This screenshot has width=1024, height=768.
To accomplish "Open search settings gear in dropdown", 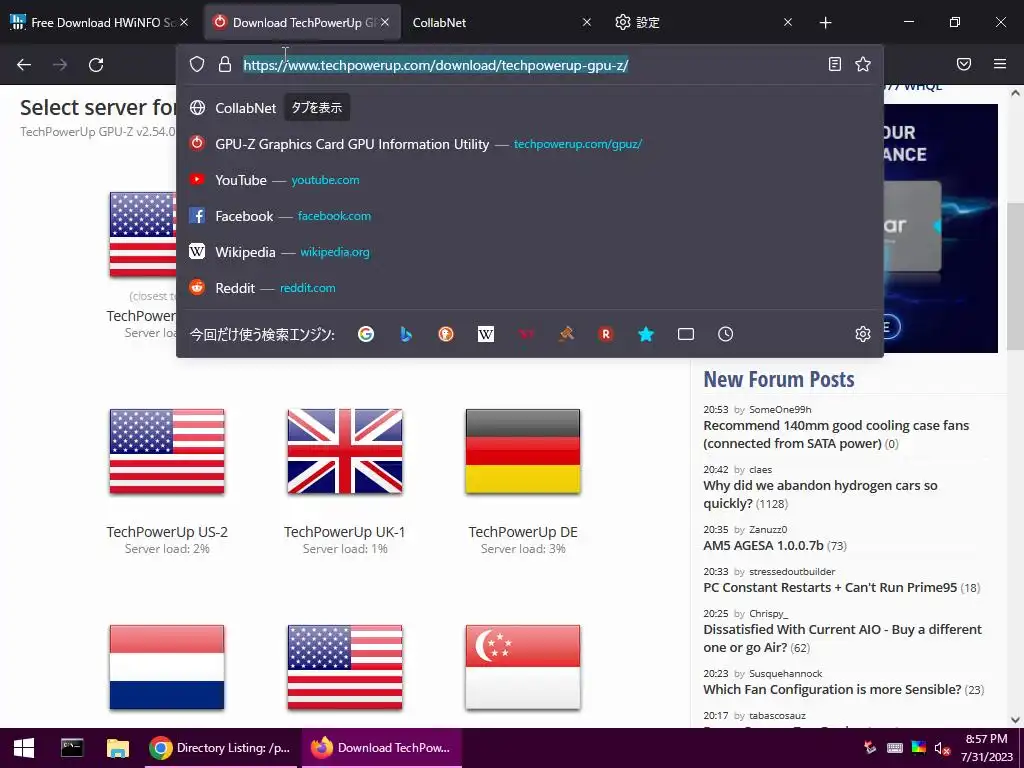I will coord(863,334).
